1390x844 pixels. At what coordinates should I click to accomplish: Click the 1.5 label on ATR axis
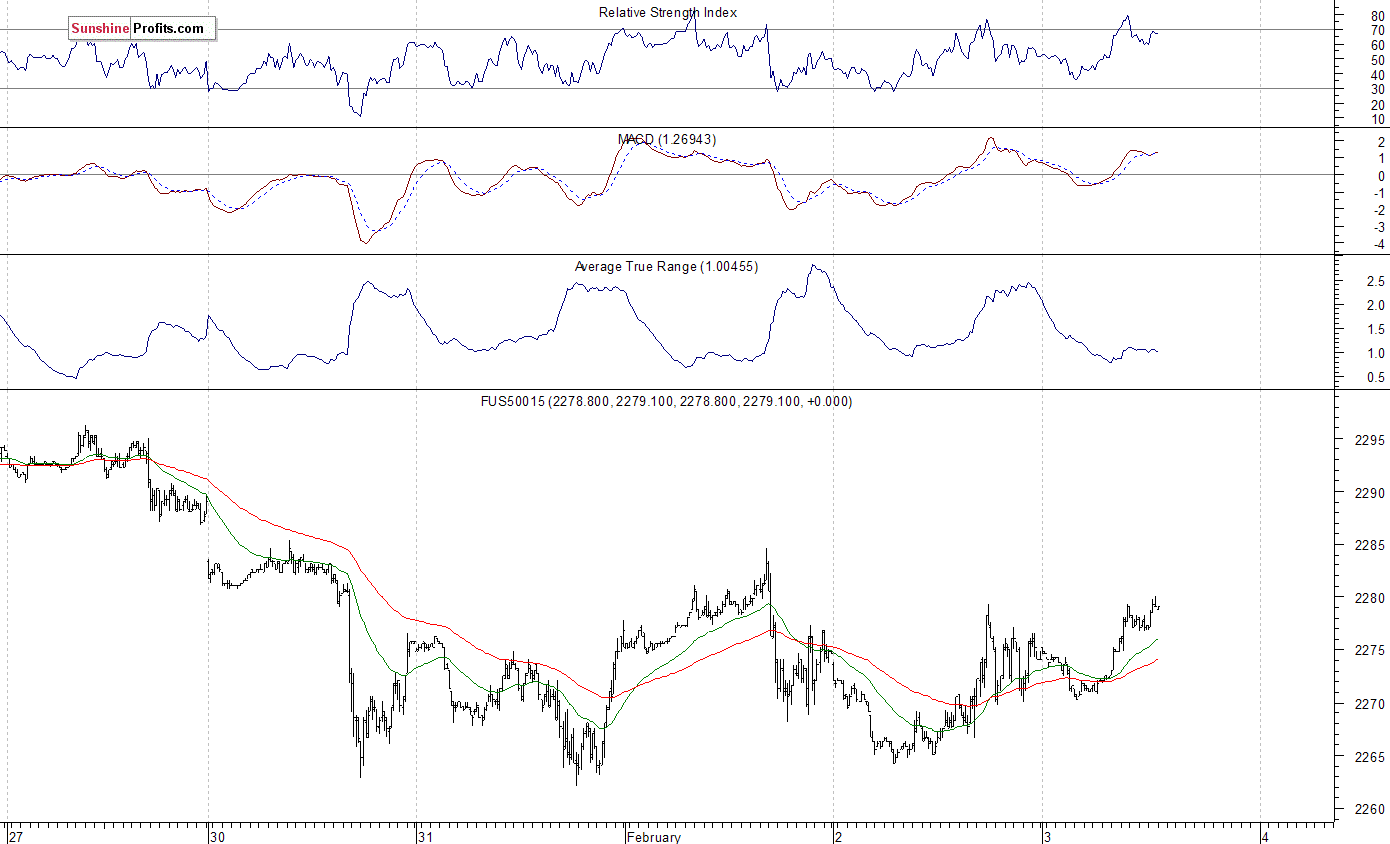(x=1376, y=330)
